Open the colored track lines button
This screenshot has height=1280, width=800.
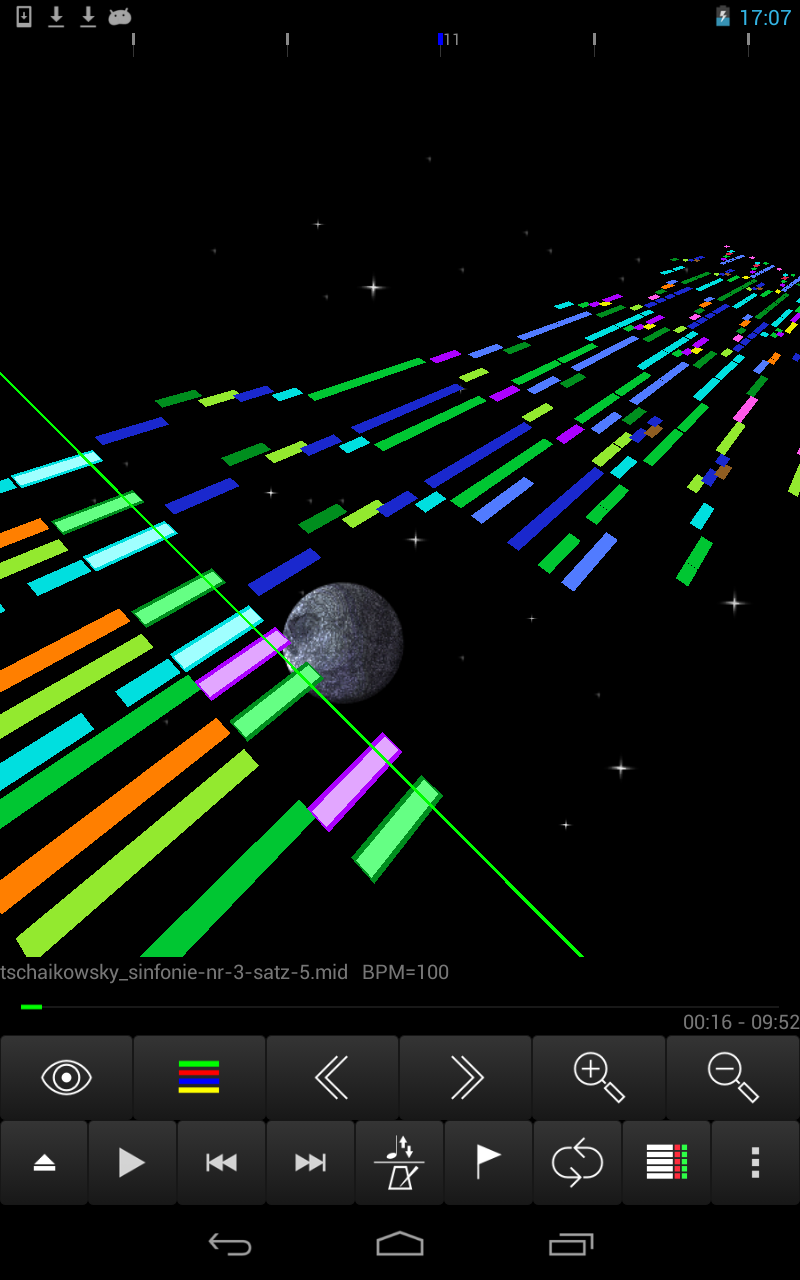click(x=199, y=1077)
